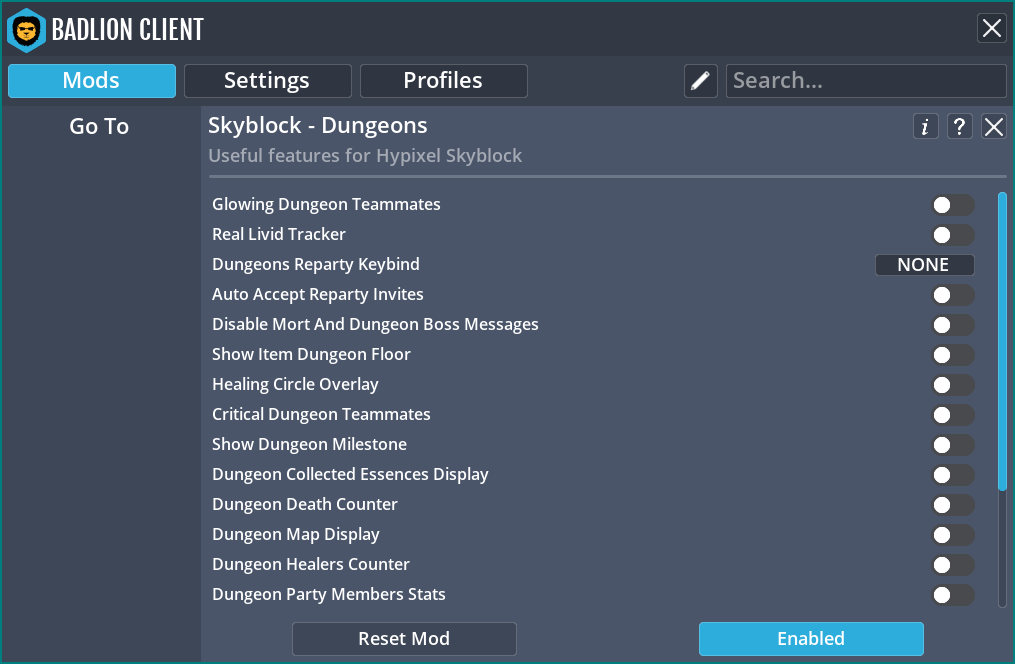The height and width of the screenshot is (664, 1015).
Task: Set the Dungeons Reparty Keybind NONE box
Action: (924, 265)
